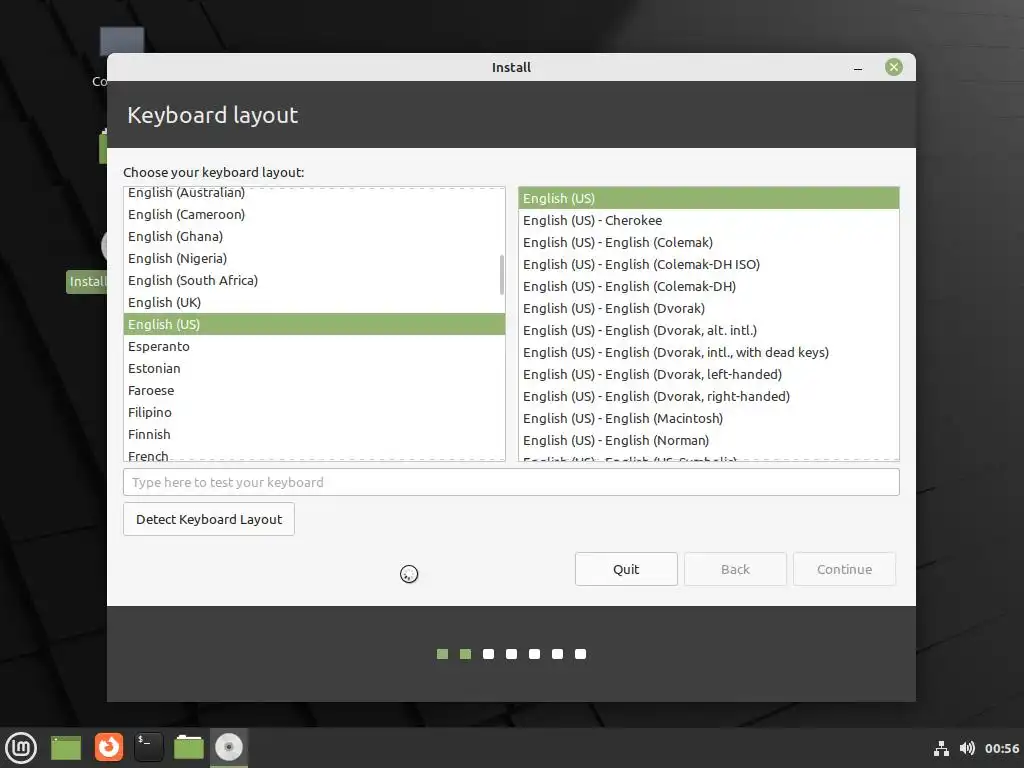
Task: Select English (Cameroon) layout
Action: tap(314, 214)
